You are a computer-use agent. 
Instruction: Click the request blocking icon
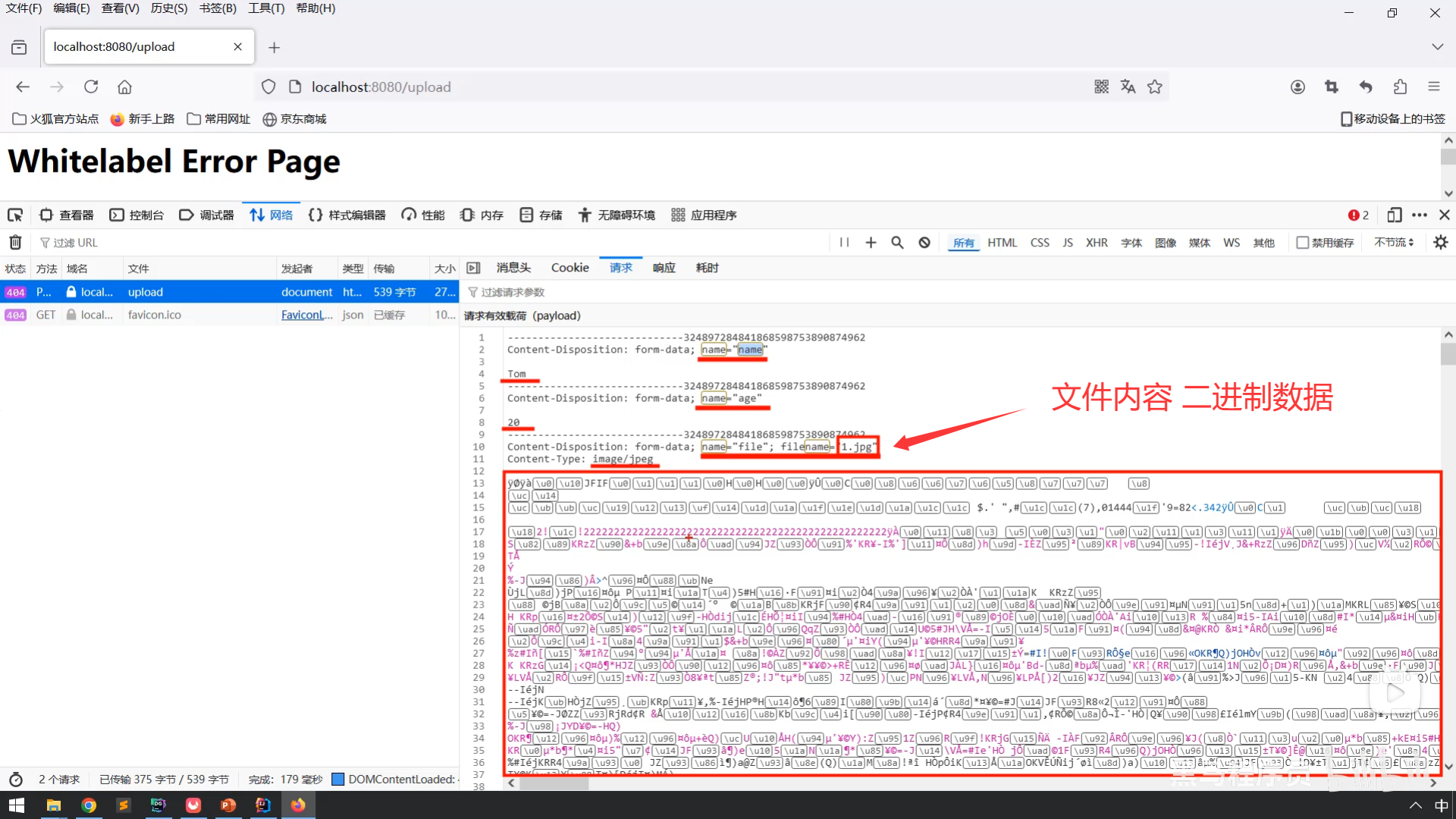point(924,243)
